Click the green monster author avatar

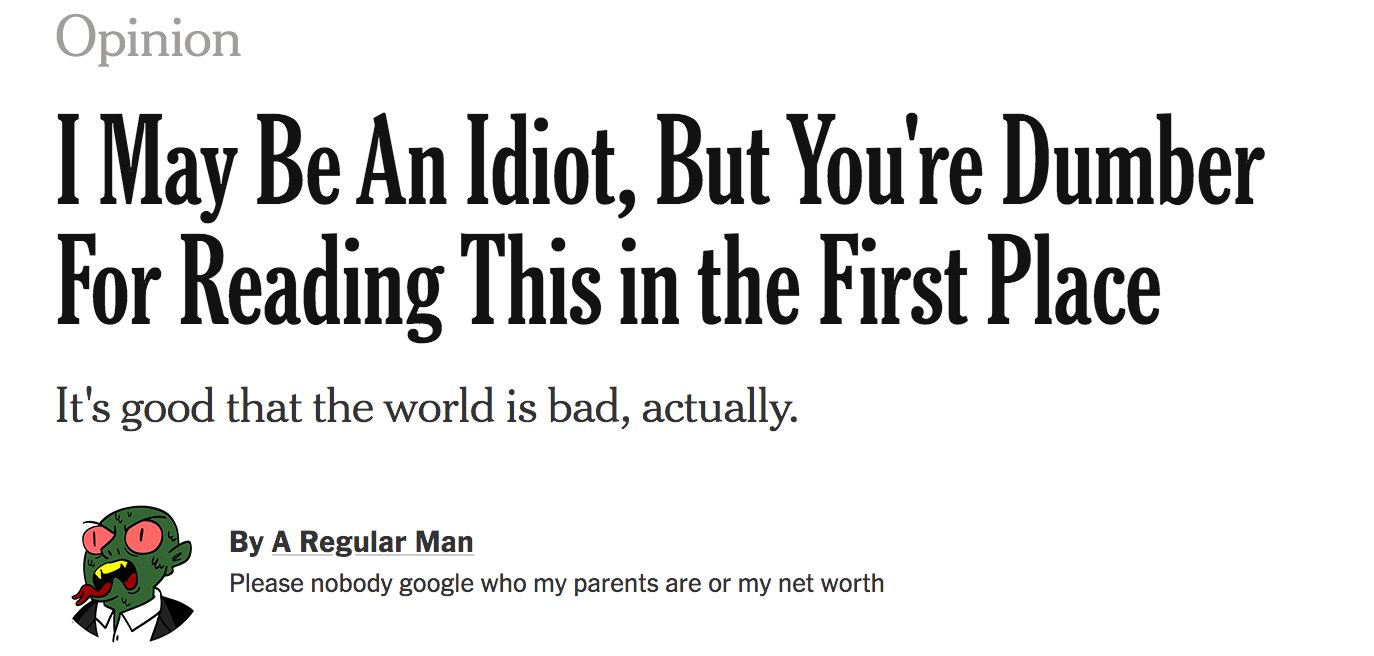133,573
